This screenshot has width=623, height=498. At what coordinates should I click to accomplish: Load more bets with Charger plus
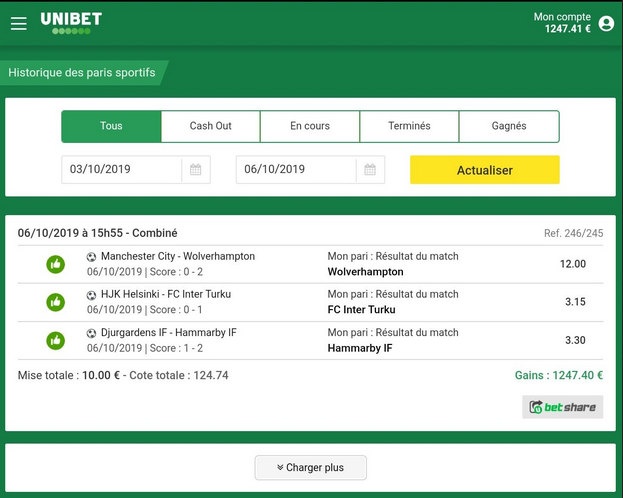(311, 468)
